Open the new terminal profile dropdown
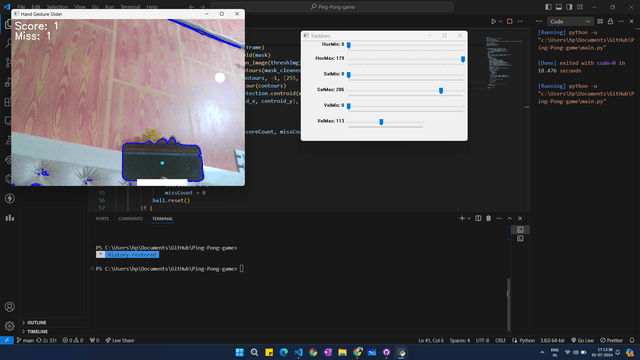 point(469,218)
